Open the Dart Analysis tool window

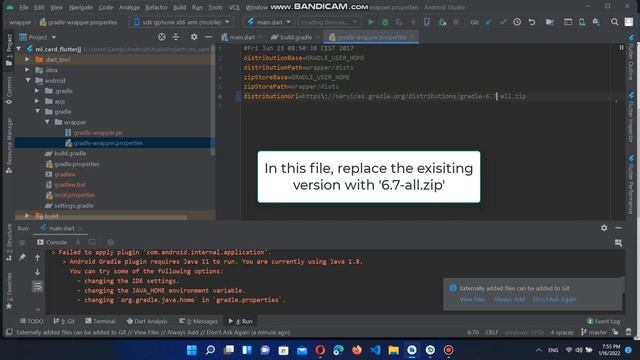point(147,321)
